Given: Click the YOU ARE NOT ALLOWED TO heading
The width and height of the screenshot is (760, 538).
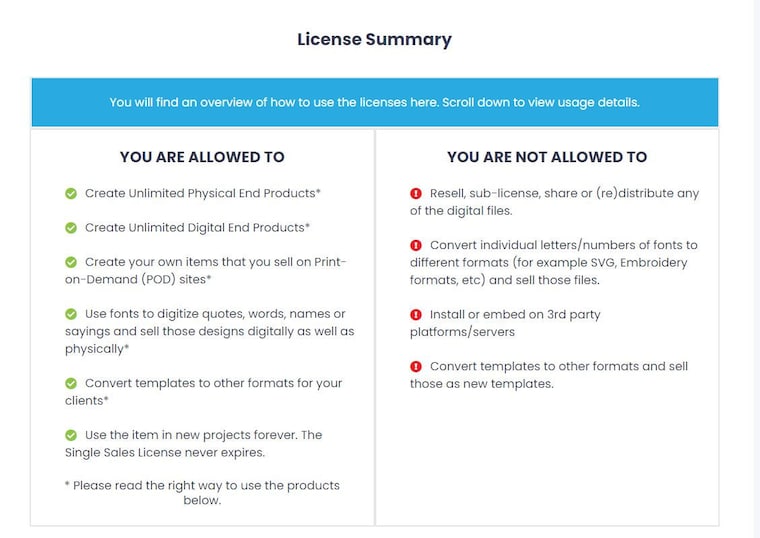Looking at the screenshot, I should pos(547,157).
